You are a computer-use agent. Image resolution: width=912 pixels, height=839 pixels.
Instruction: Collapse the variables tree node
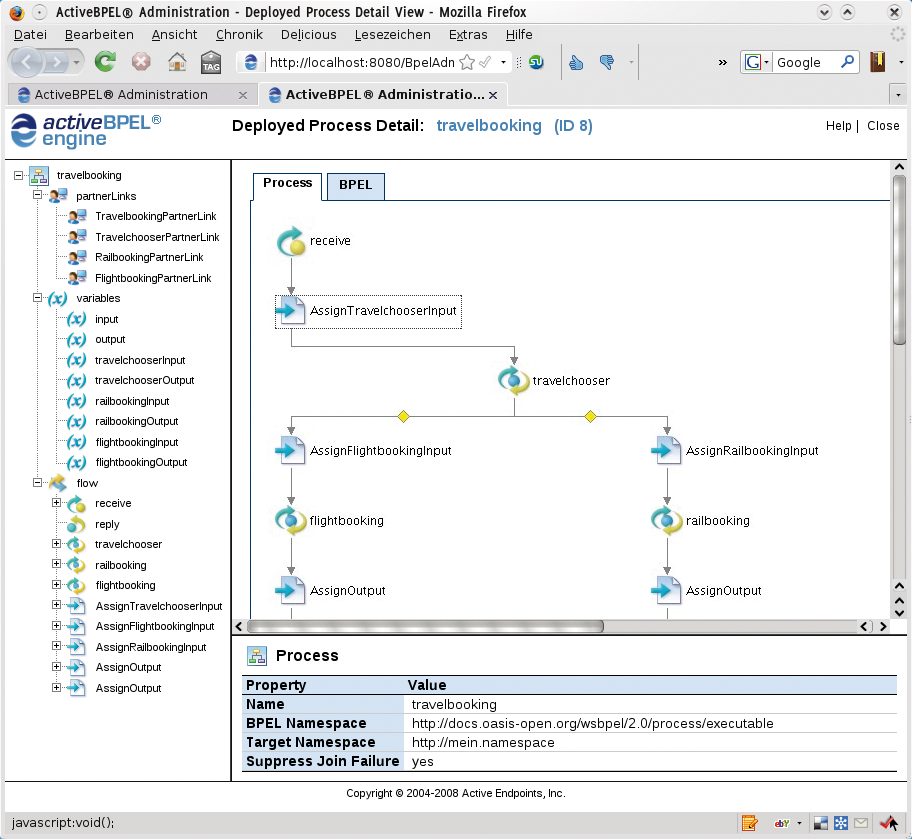(x=38, y=298)
